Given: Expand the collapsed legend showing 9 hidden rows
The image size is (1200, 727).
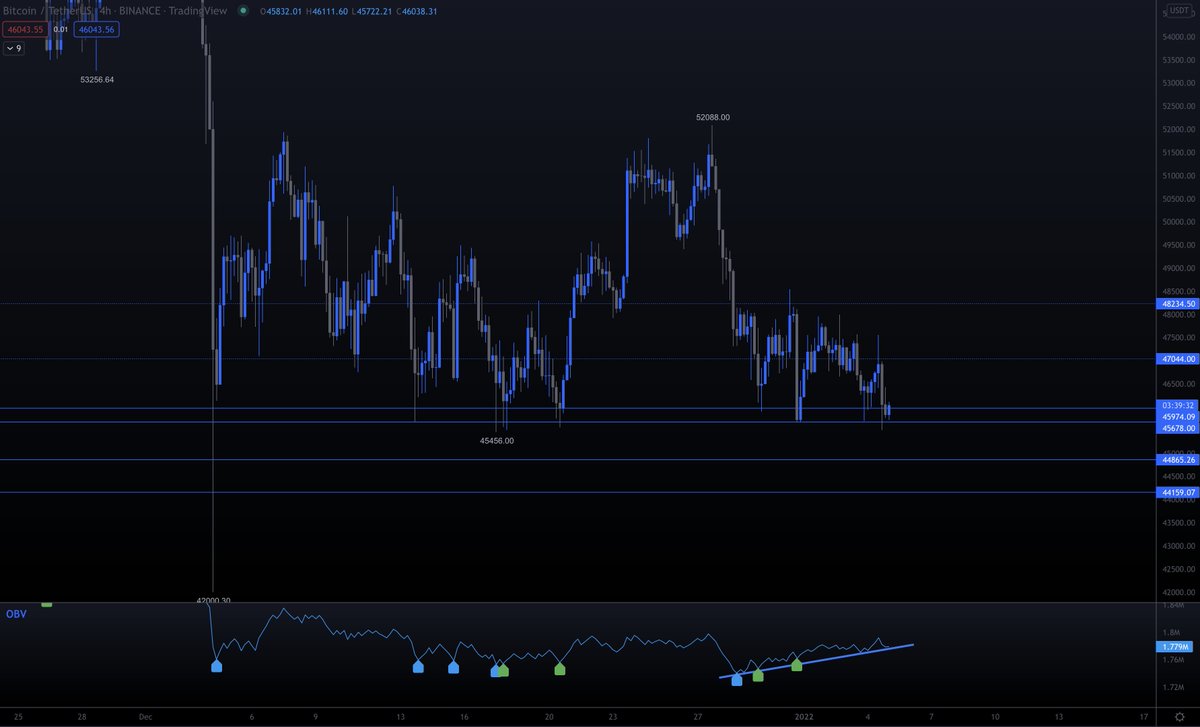Looking at the screenshot, I should [14, 48].
